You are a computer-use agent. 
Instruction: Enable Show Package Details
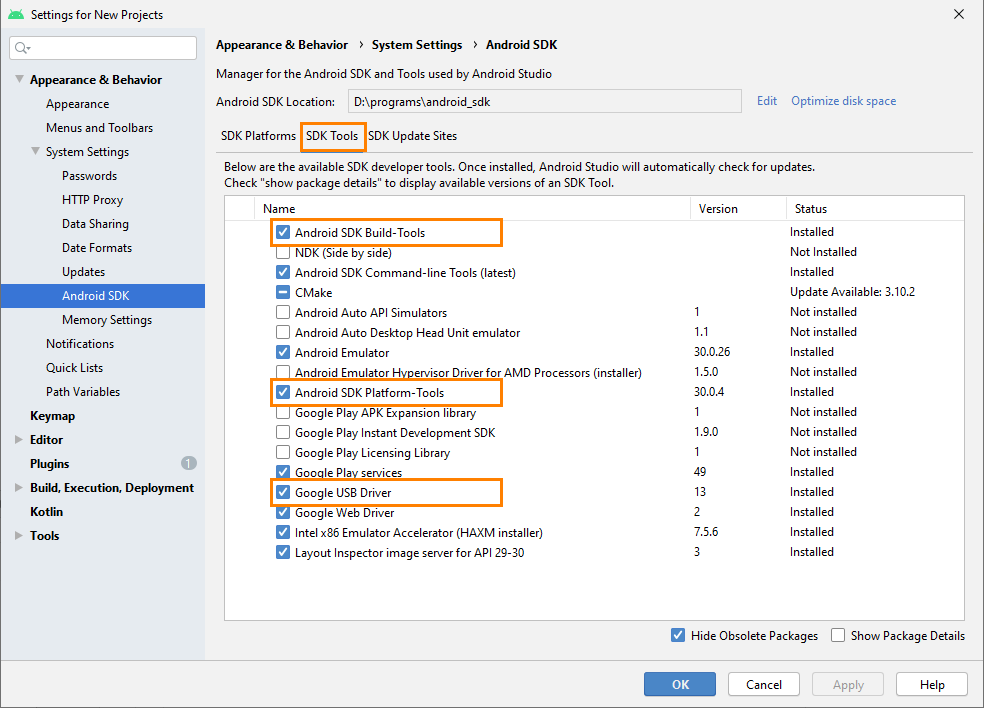pyautogui.click(x=837, y=635)
